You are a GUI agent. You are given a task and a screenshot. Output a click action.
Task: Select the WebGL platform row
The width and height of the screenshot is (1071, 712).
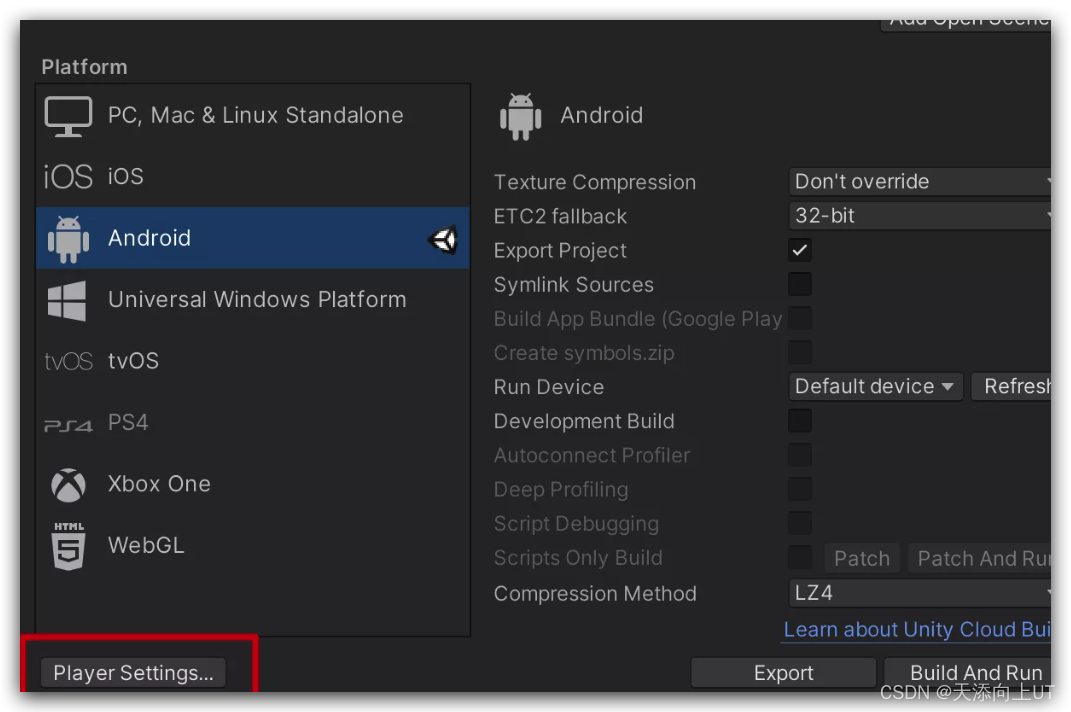point(253,545)
